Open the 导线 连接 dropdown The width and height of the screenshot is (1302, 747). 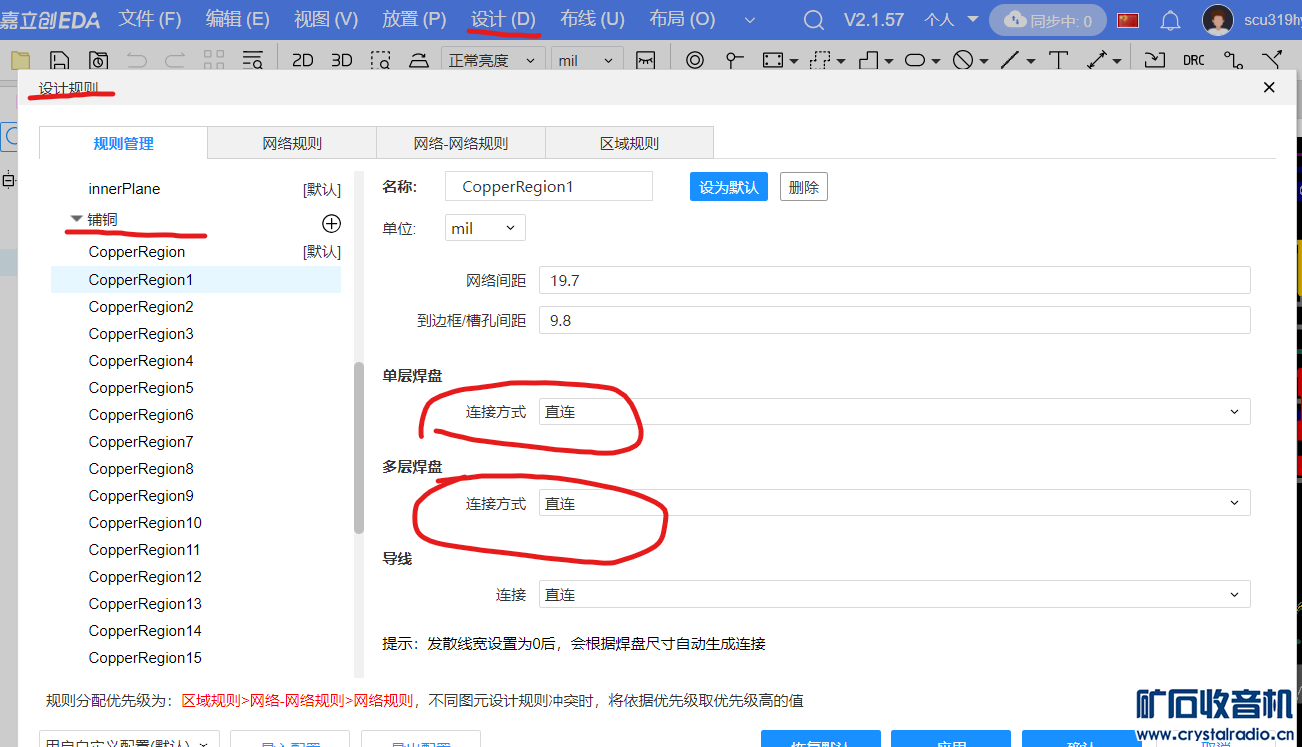coord(894,595)
